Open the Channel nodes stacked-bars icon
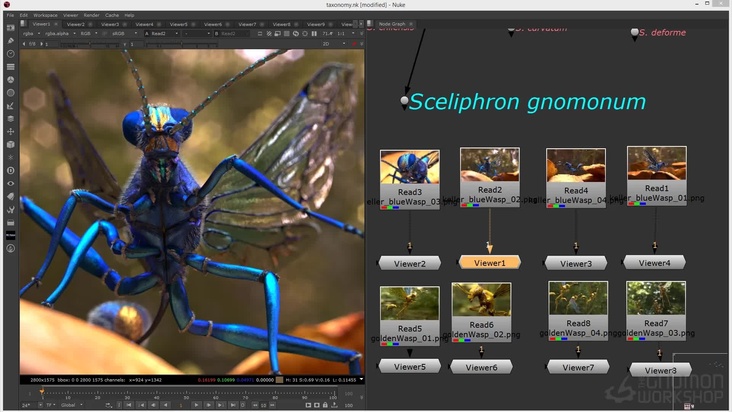Screen dimensions: 732x412 [x=10, y=67]
